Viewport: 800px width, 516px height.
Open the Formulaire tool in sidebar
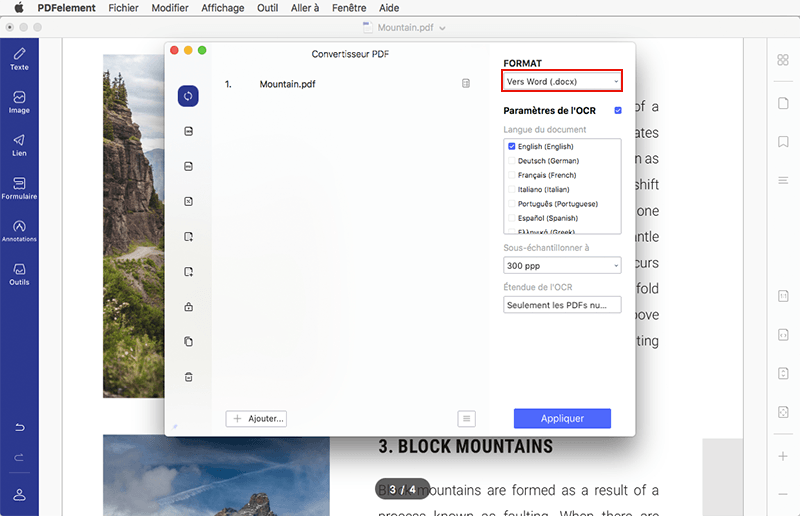tap(19, 188)
